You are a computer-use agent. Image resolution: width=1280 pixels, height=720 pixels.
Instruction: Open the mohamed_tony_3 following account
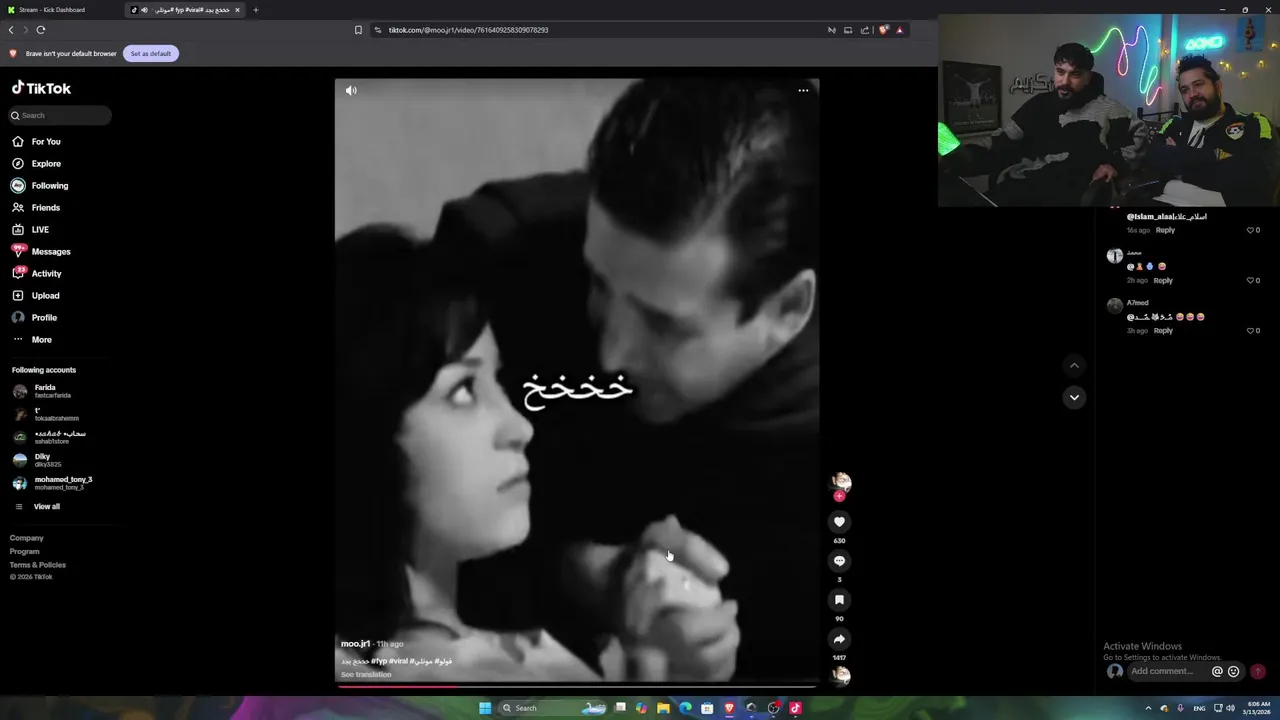[x=52, y=483]
